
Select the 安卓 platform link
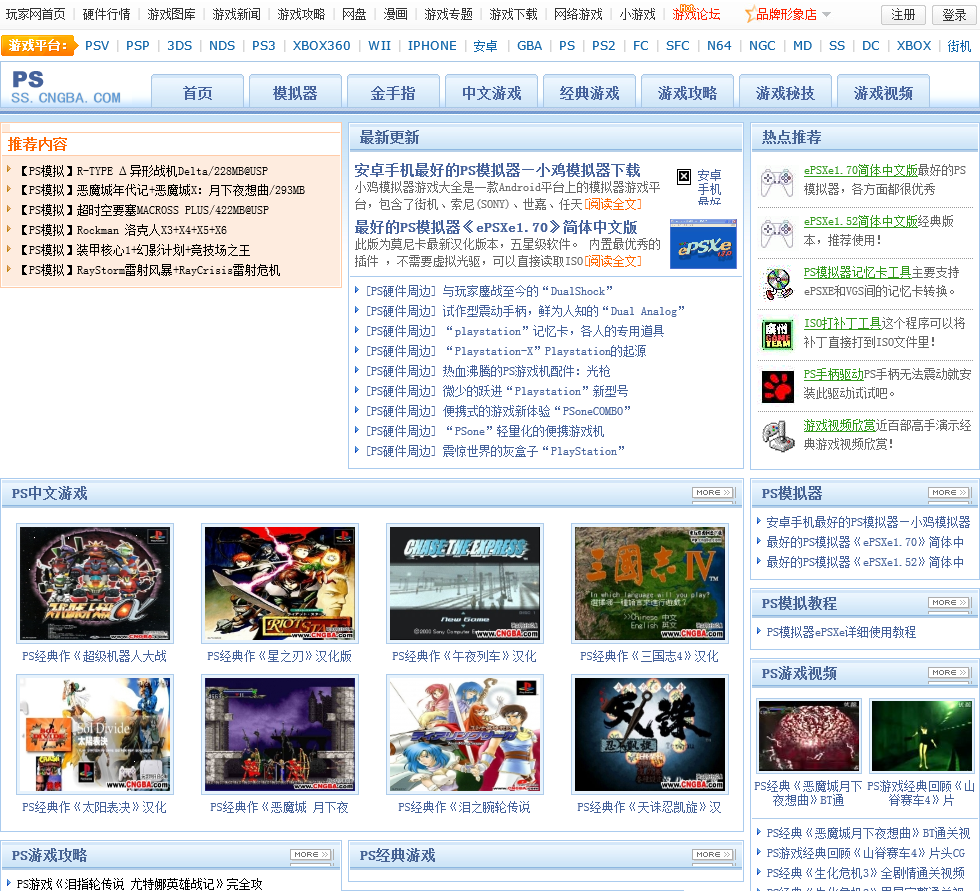click(x=486, y=46)
